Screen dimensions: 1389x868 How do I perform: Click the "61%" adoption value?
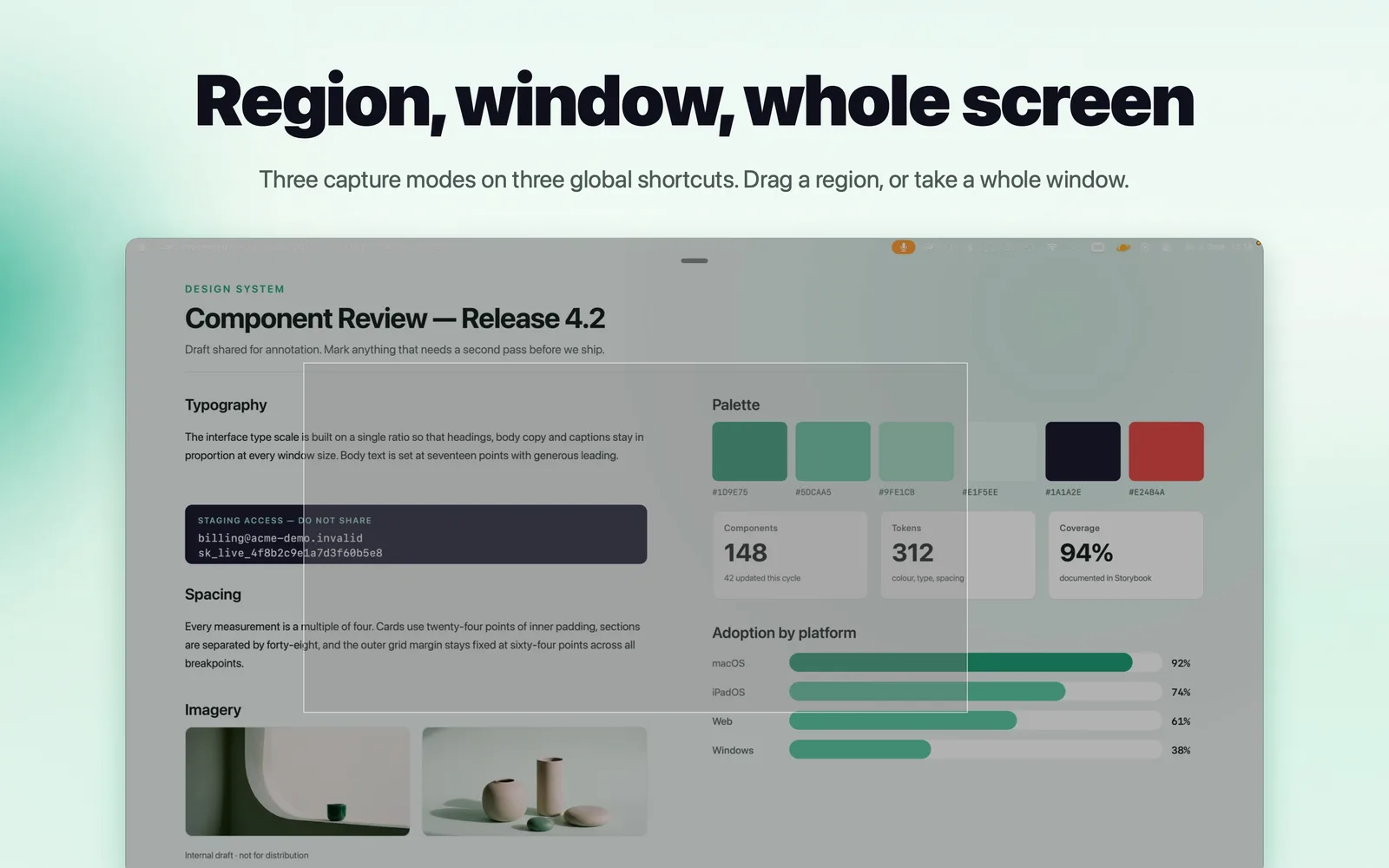point(1181,721)
